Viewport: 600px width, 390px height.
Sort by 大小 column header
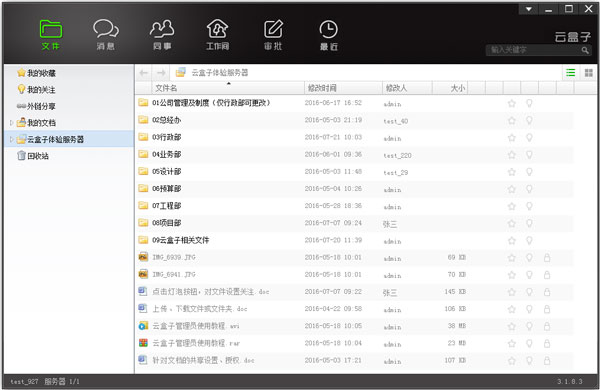(x=450, y=88)
